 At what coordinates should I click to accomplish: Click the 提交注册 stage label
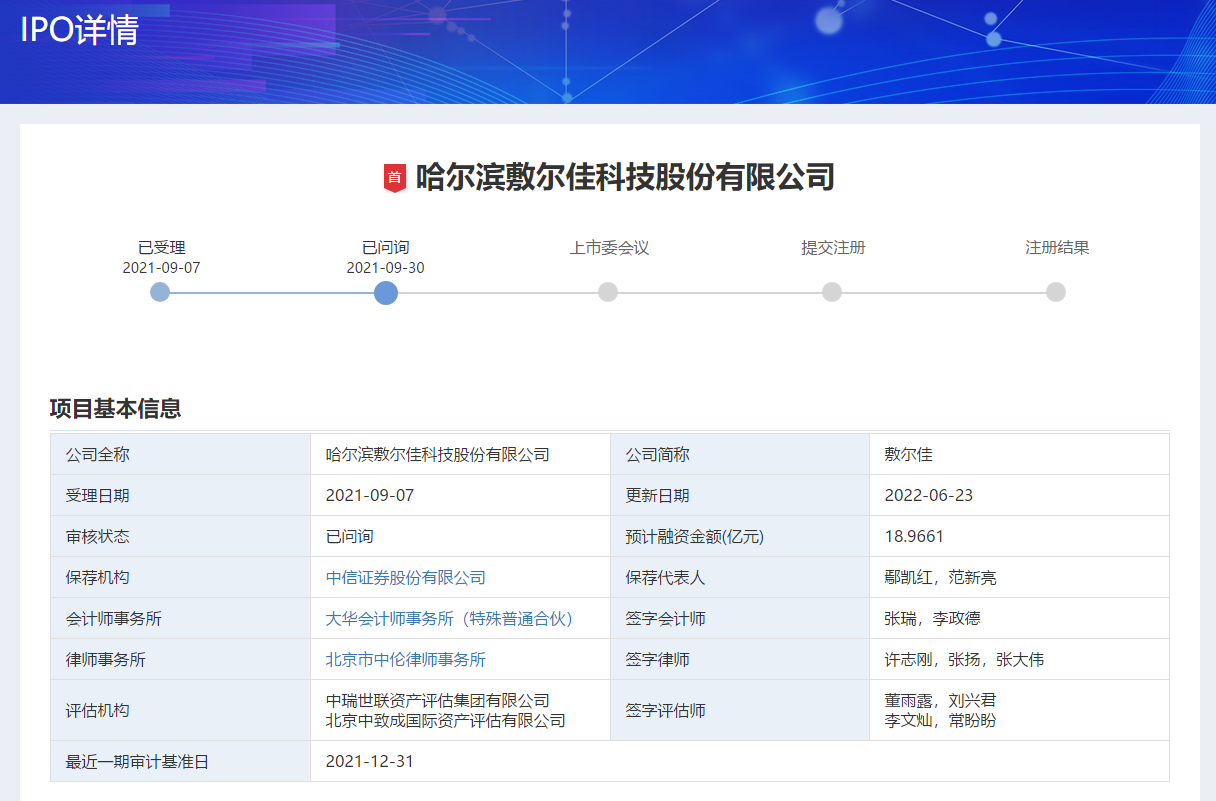click(833, 248)
